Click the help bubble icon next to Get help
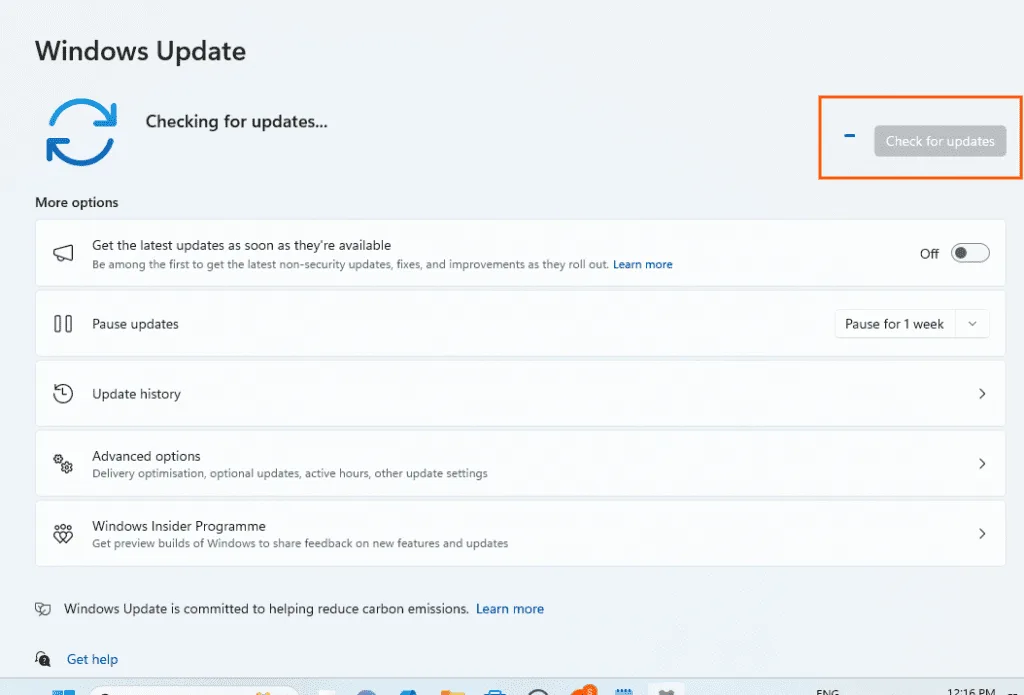This screenshot has width=1024, height=695. (43, 658)
